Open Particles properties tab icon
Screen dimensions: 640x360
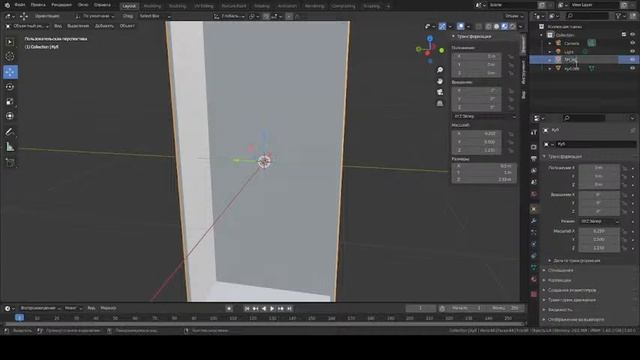[x=534, y=232]
